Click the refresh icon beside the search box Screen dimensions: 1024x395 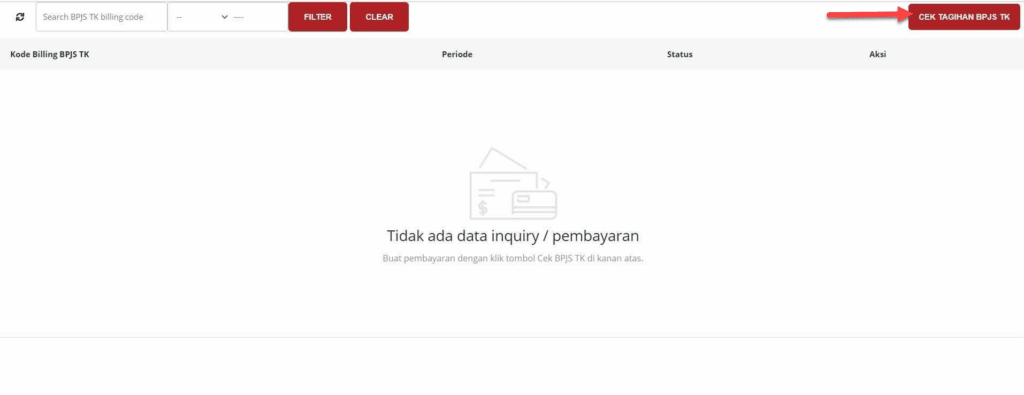[20, 17]
